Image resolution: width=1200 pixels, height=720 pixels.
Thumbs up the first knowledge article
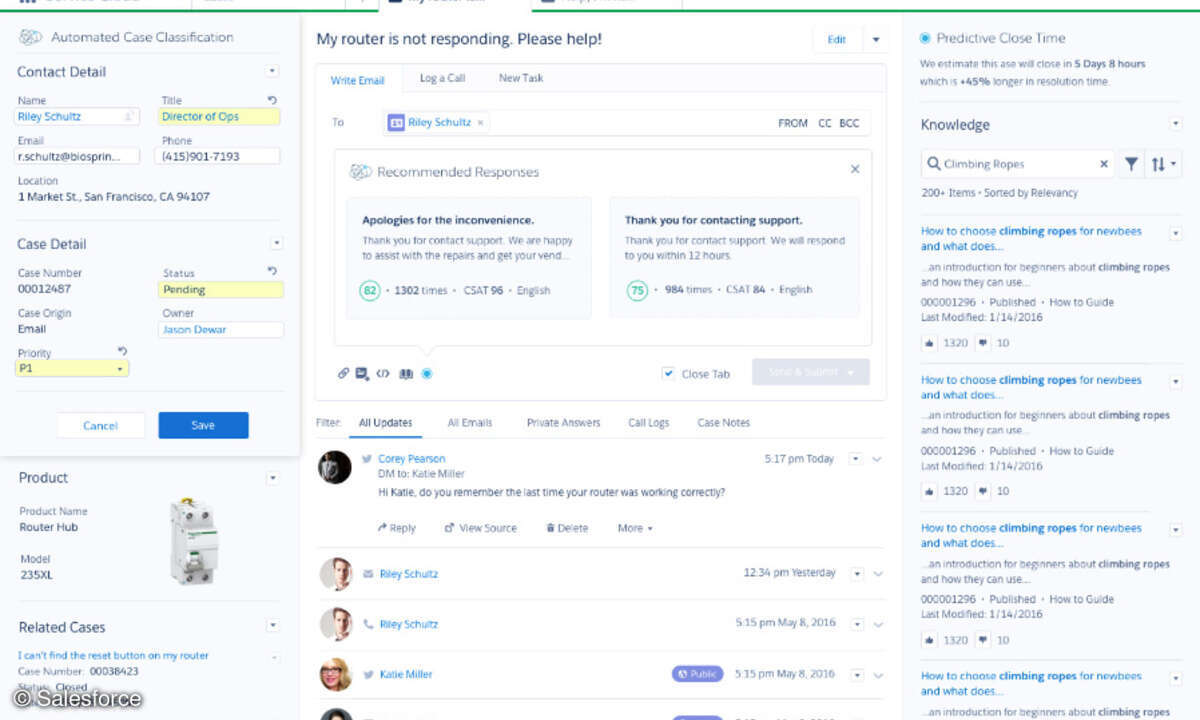pyautogui.click(x=929, y=342)
